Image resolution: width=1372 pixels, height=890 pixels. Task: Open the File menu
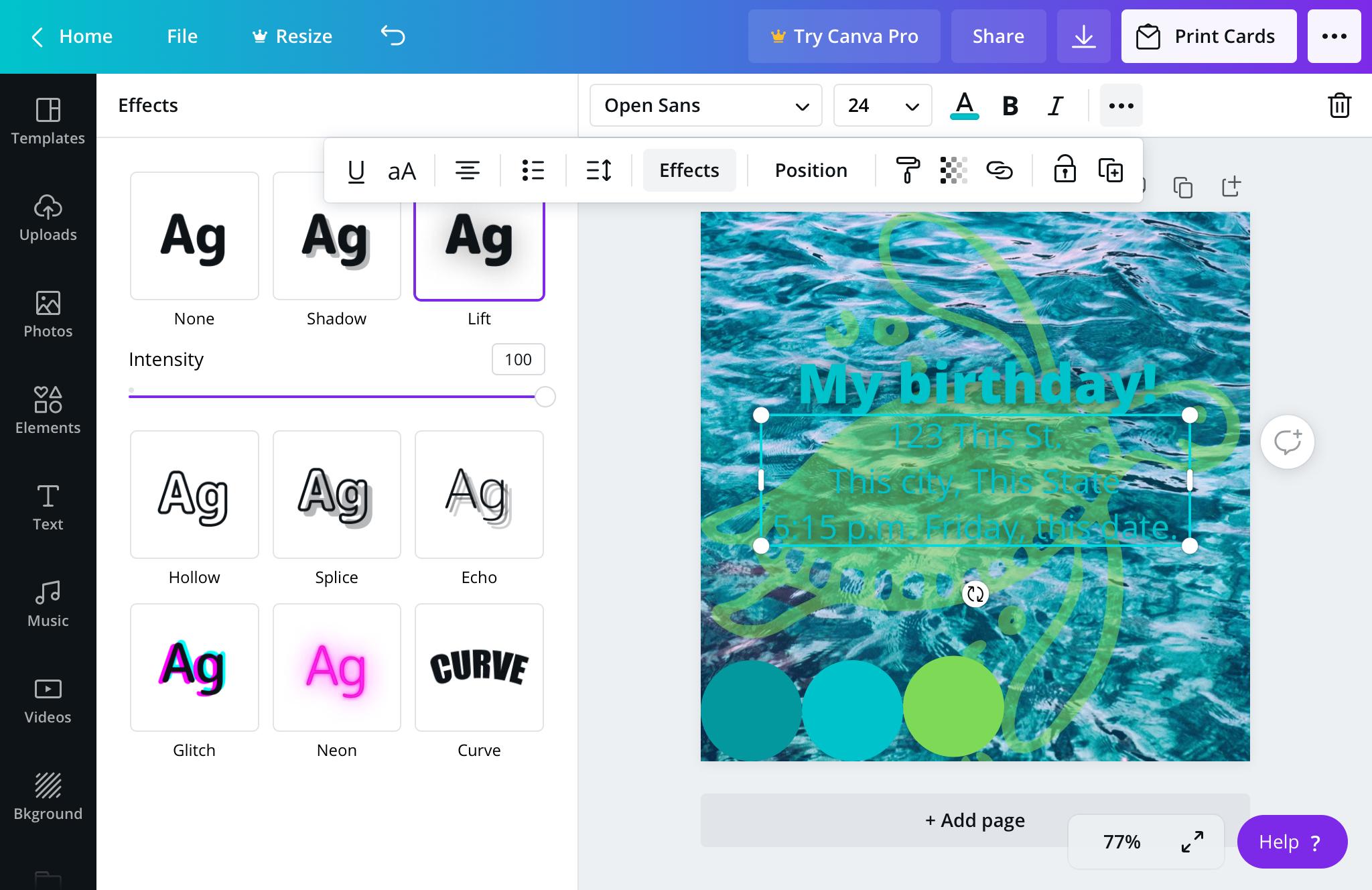[x=182, y=36]
